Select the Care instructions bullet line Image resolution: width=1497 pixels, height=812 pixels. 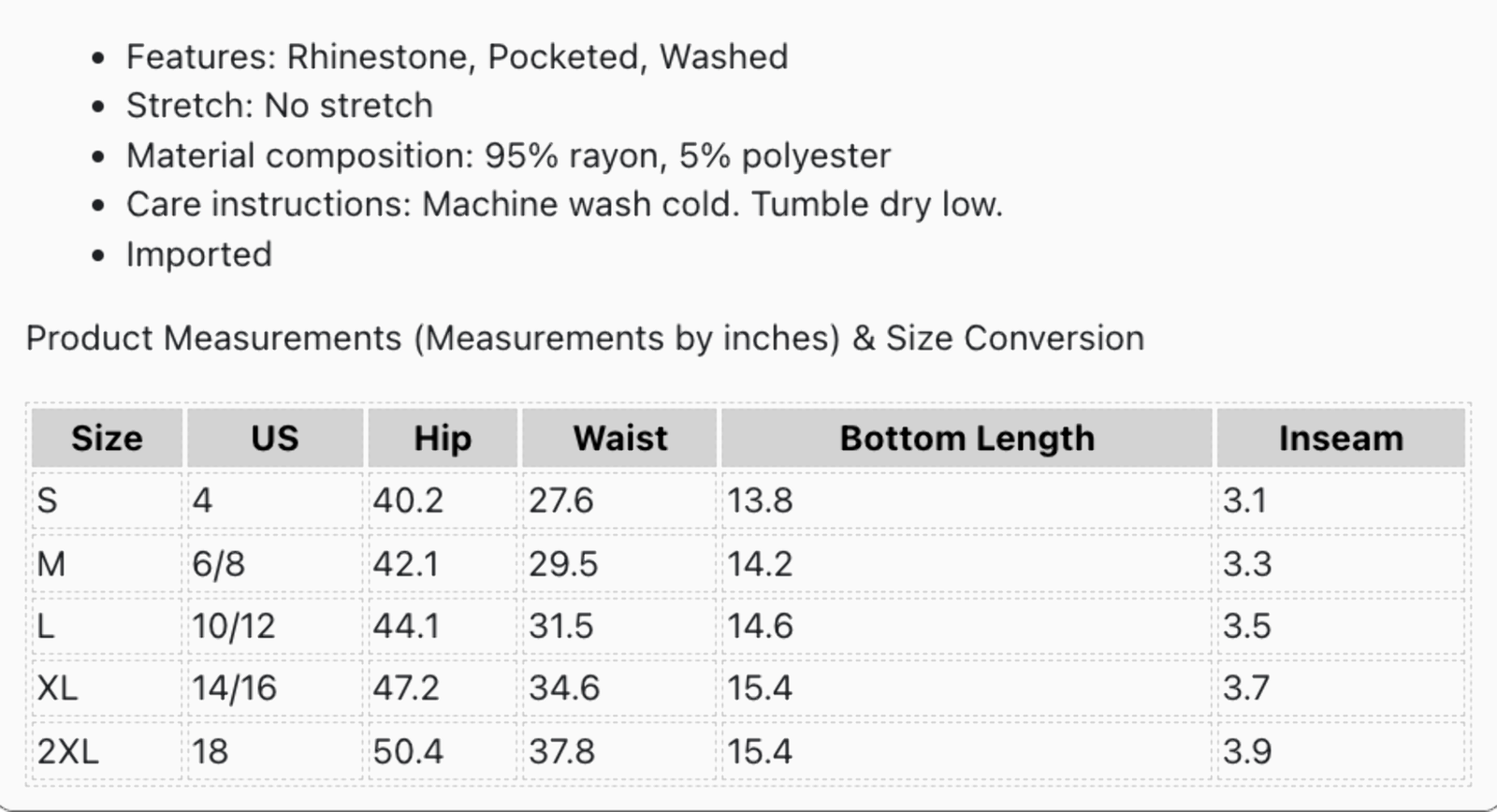tap(564, 204)
